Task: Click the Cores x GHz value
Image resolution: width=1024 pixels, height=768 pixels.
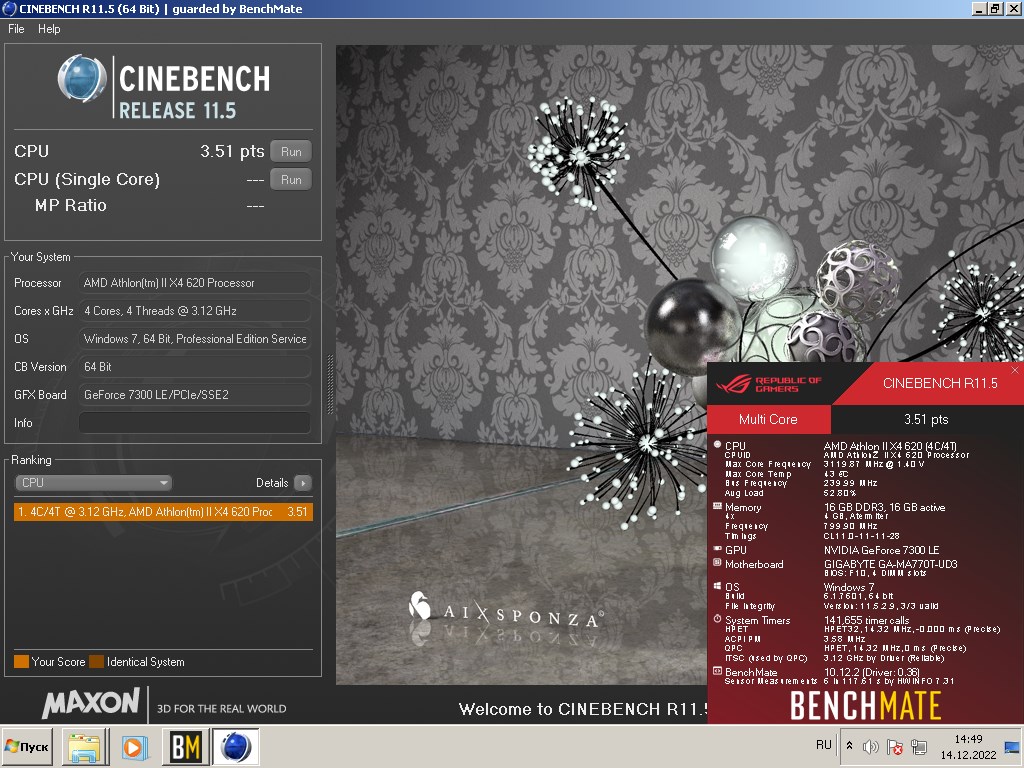Action: (x=195, y=311)
